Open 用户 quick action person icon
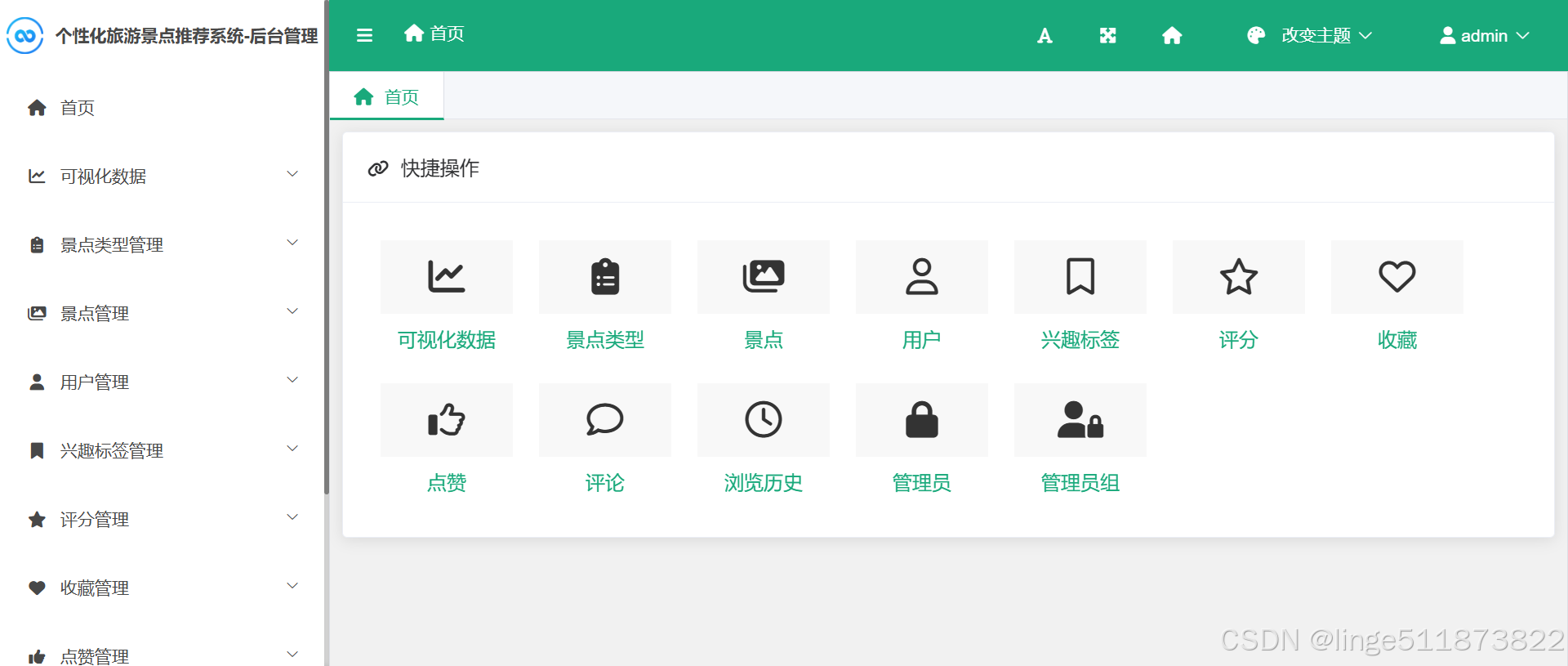Image resolution: width=1568 pixels, height=666 pixels. 922,276
